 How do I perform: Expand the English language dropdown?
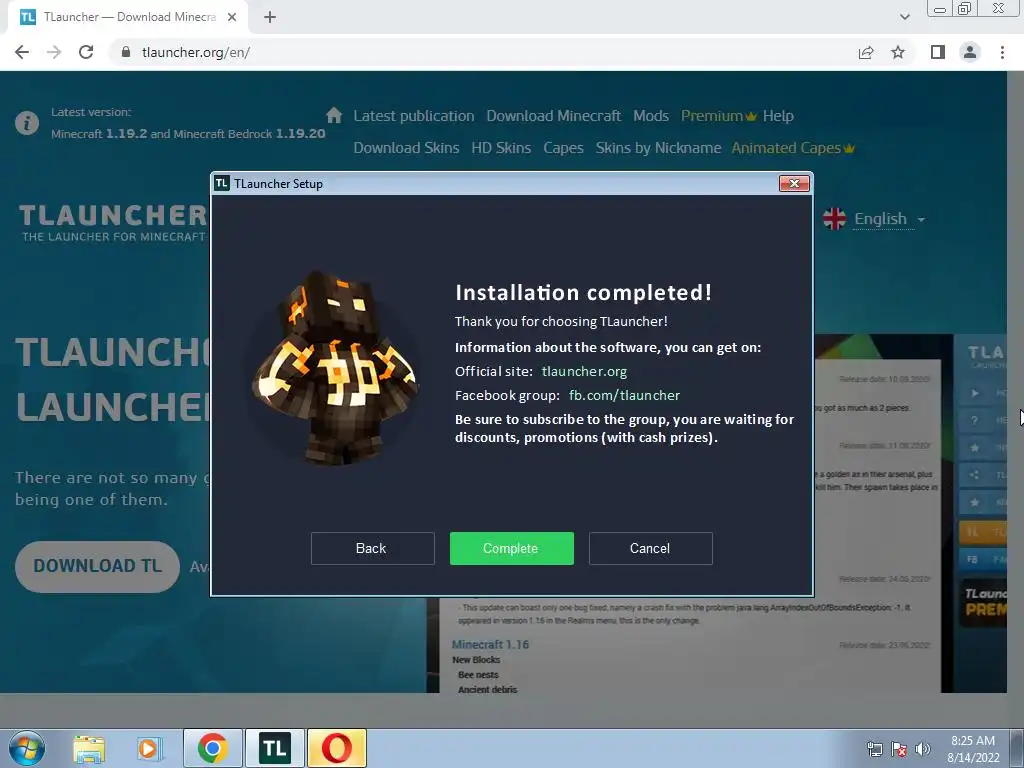coord(889,219)
